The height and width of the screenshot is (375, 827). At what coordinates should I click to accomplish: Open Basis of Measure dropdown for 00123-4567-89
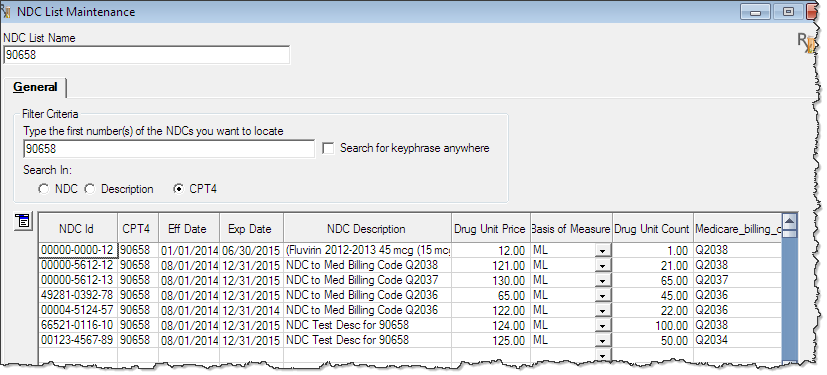click(603, 341)
